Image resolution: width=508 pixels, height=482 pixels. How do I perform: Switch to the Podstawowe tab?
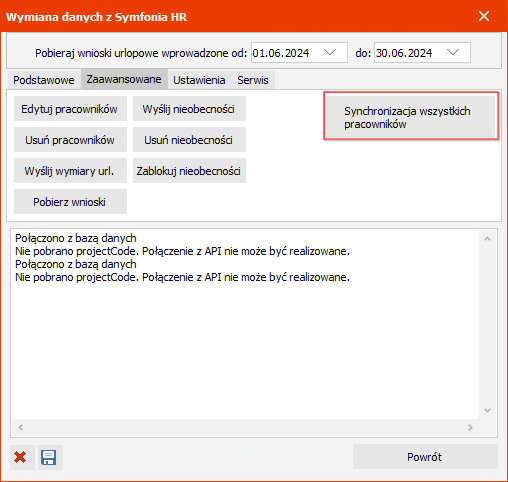click(x=44, y=80)
